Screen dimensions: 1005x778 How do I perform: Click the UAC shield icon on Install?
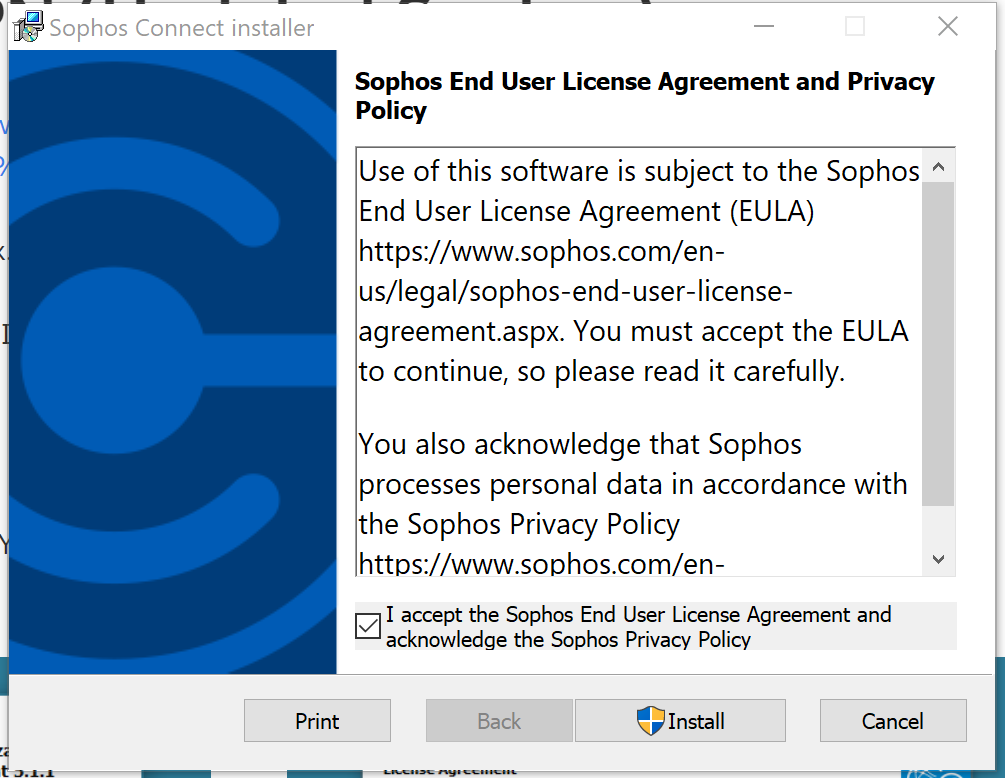coord(650,720)
